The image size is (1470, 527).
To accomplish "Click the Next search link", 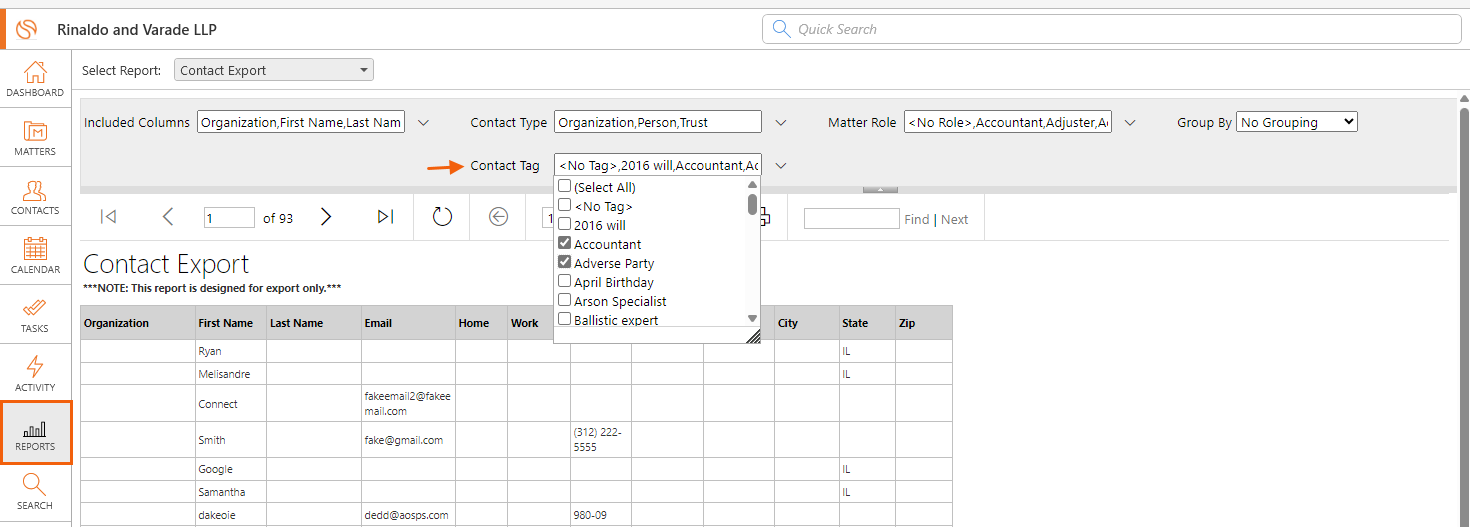I will pos(954,219).
